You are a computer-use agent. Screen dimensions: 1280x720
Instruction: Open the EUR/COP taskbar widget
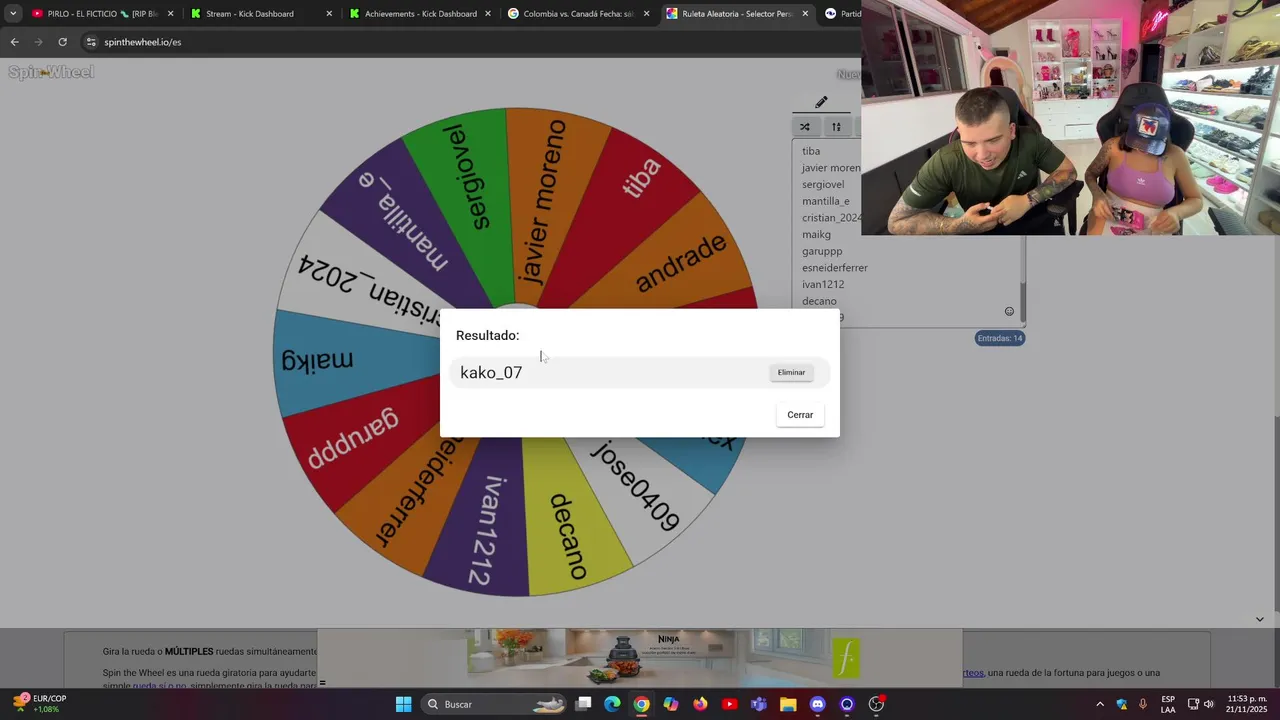tap(40, 704)
